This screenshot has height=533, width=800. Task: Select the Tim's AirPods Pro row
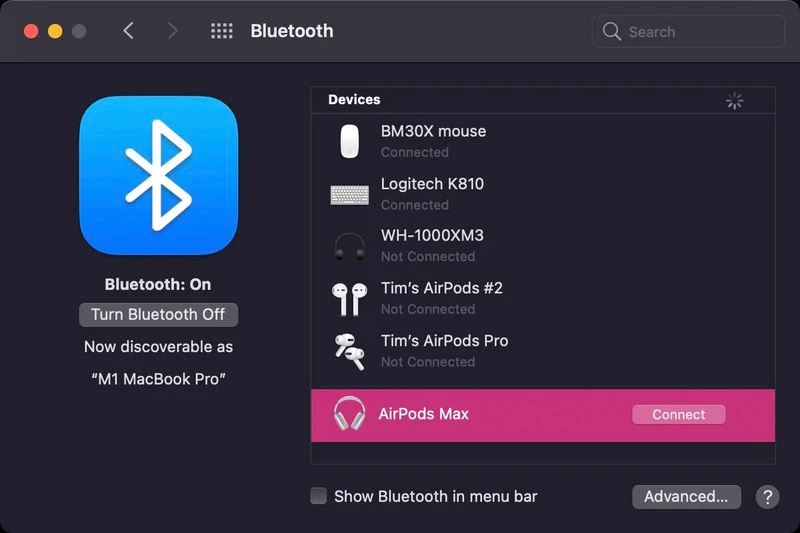[x=540, y=350]
